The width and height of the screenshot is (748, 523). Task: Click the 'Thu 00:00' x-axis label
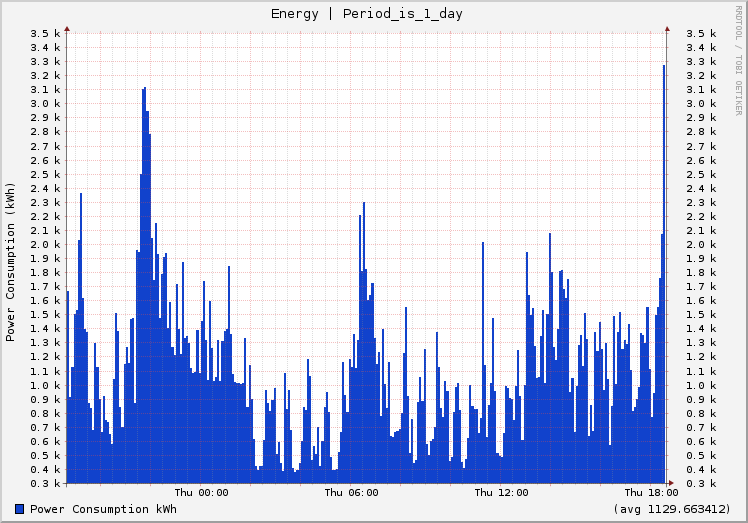[x=201, y=492]
